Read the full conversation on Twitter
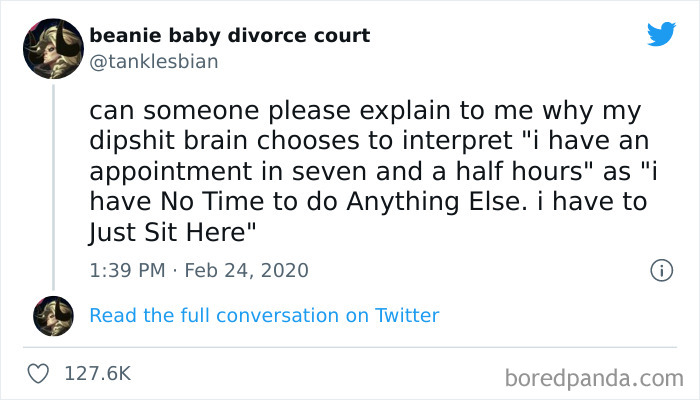Image resolution: width=700 pixels, height=400 pixels. coord(264,316)
